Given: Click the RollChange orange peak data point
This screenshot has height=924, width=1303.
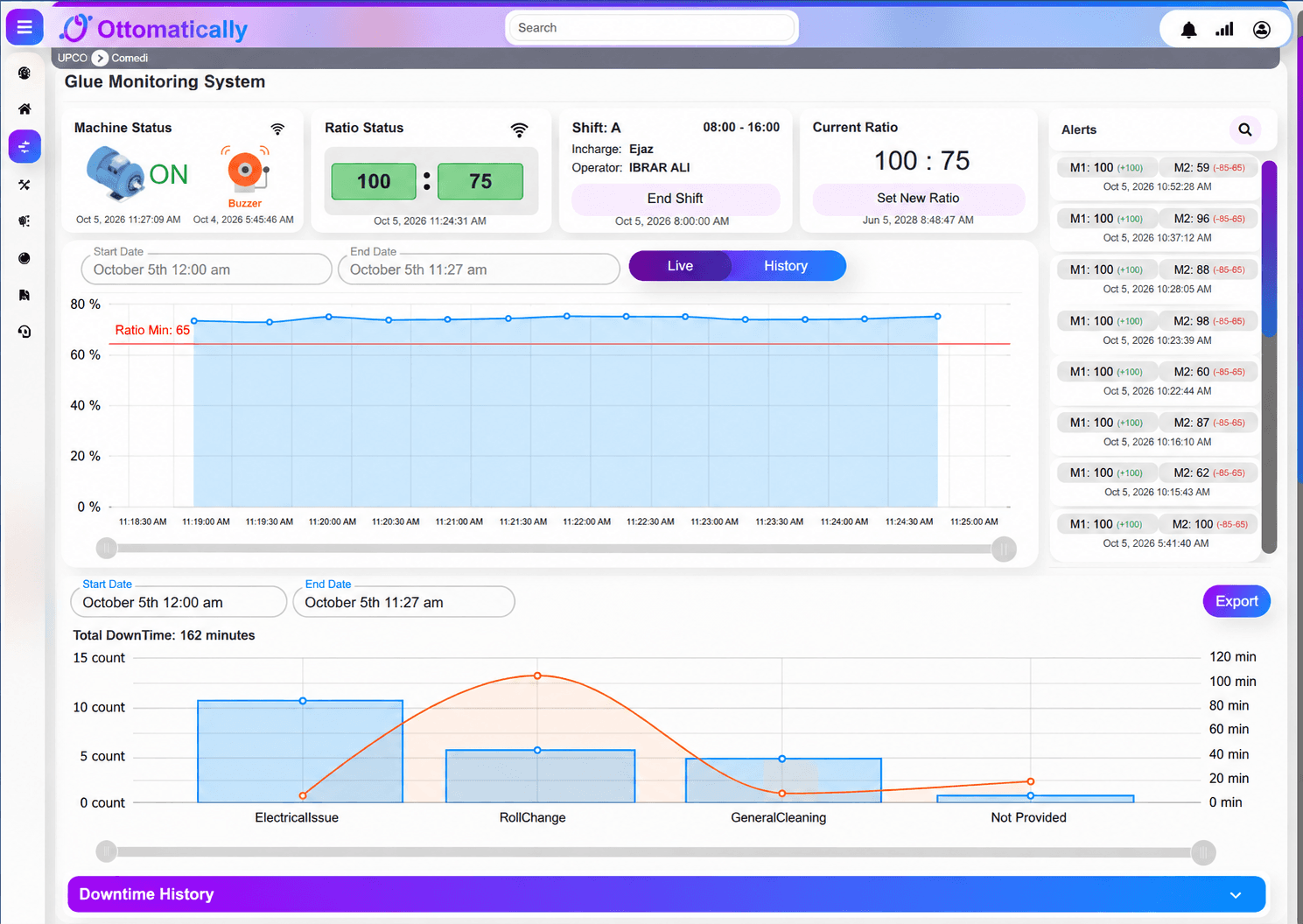Looking at the screenshot, I should coord(537,675).
